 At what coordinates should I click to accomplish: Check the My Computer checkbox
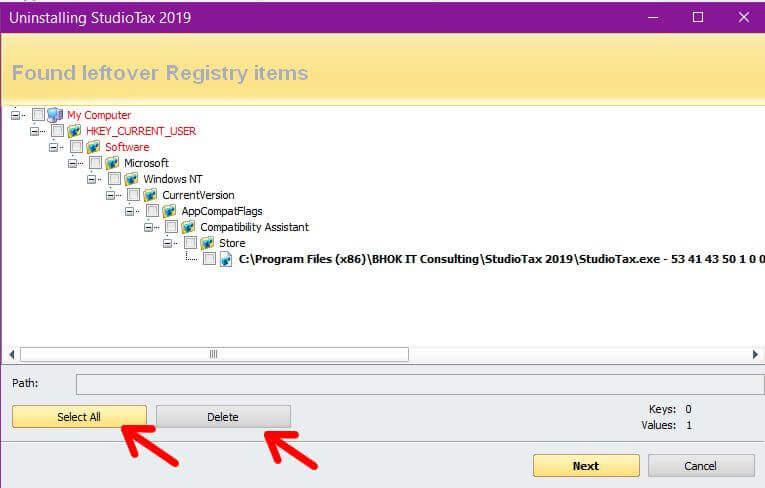(38, 115)
